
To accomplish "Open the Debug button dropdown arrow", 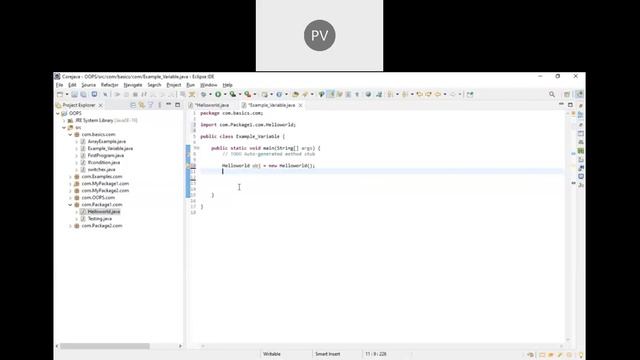I will [x=210, y=94].
